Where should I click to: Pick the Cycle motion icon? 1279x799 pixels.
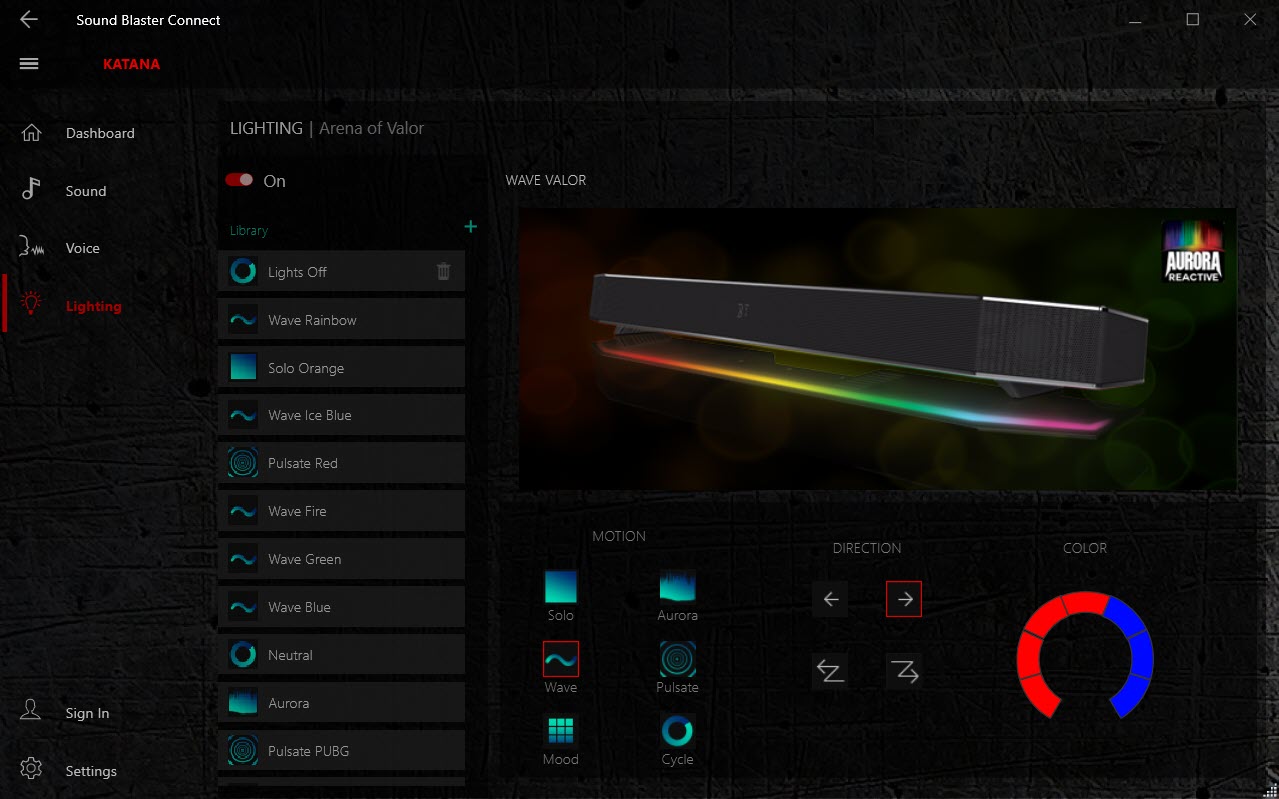click(x=677, y=731)
